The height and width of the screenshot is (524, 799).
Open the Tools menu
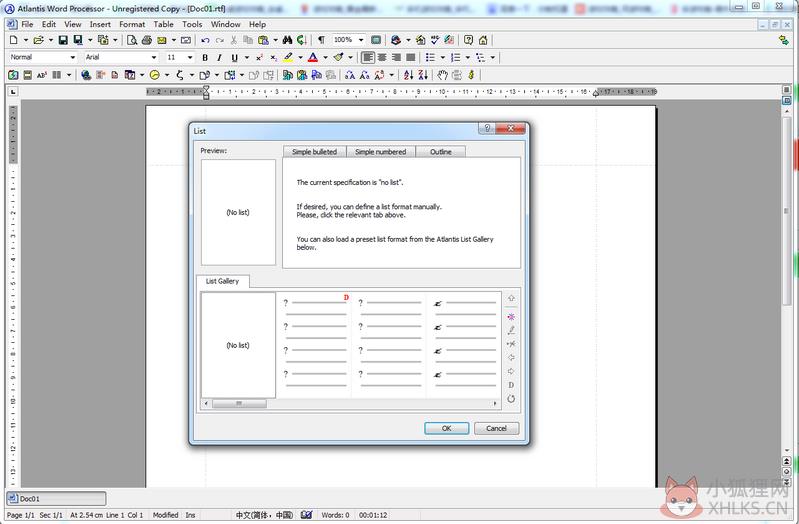click(192, 24)
